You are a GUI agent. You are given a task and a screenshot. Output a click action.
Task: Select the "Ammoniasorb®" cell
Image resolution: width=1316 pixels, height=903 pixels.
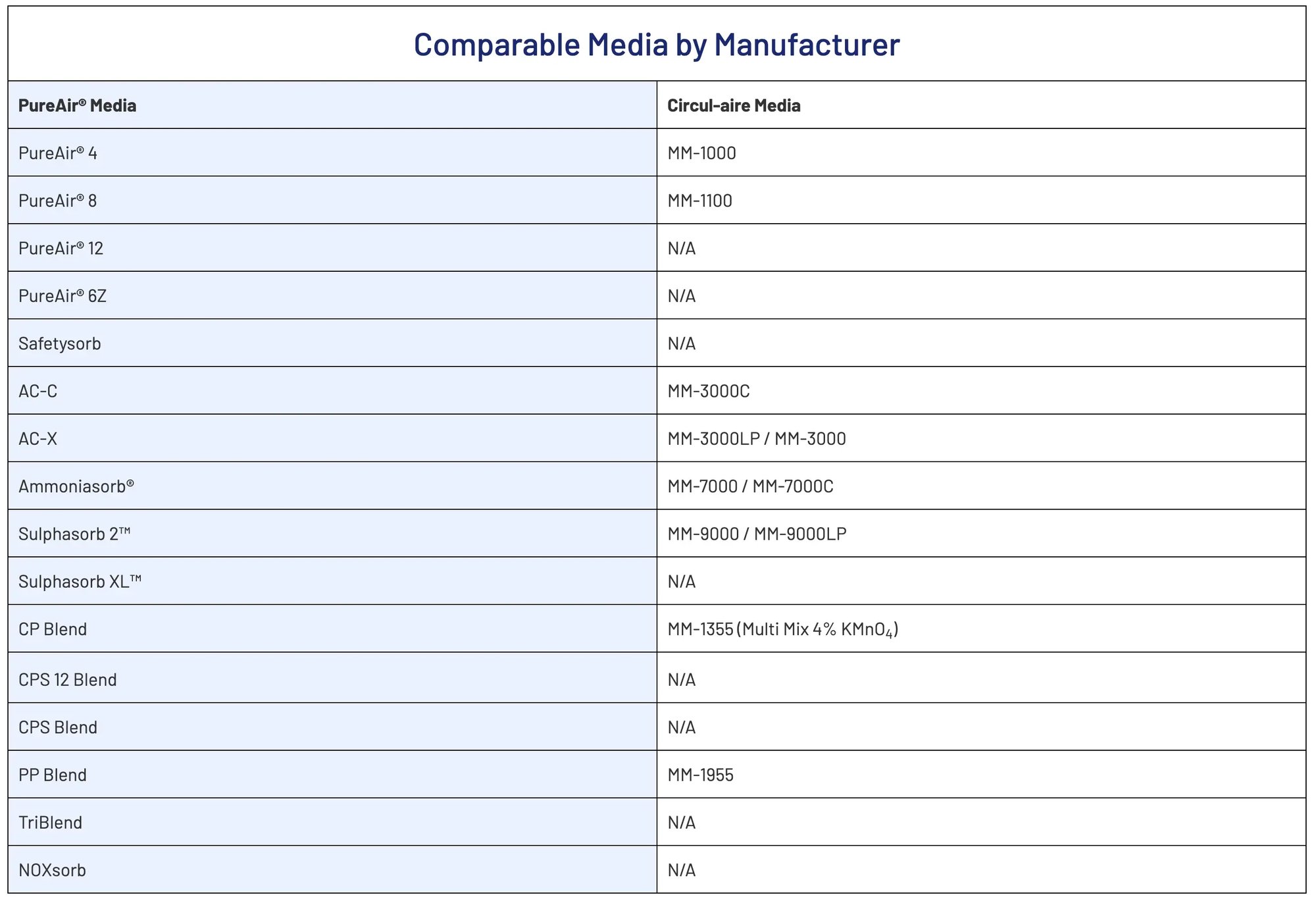[76, 486]
